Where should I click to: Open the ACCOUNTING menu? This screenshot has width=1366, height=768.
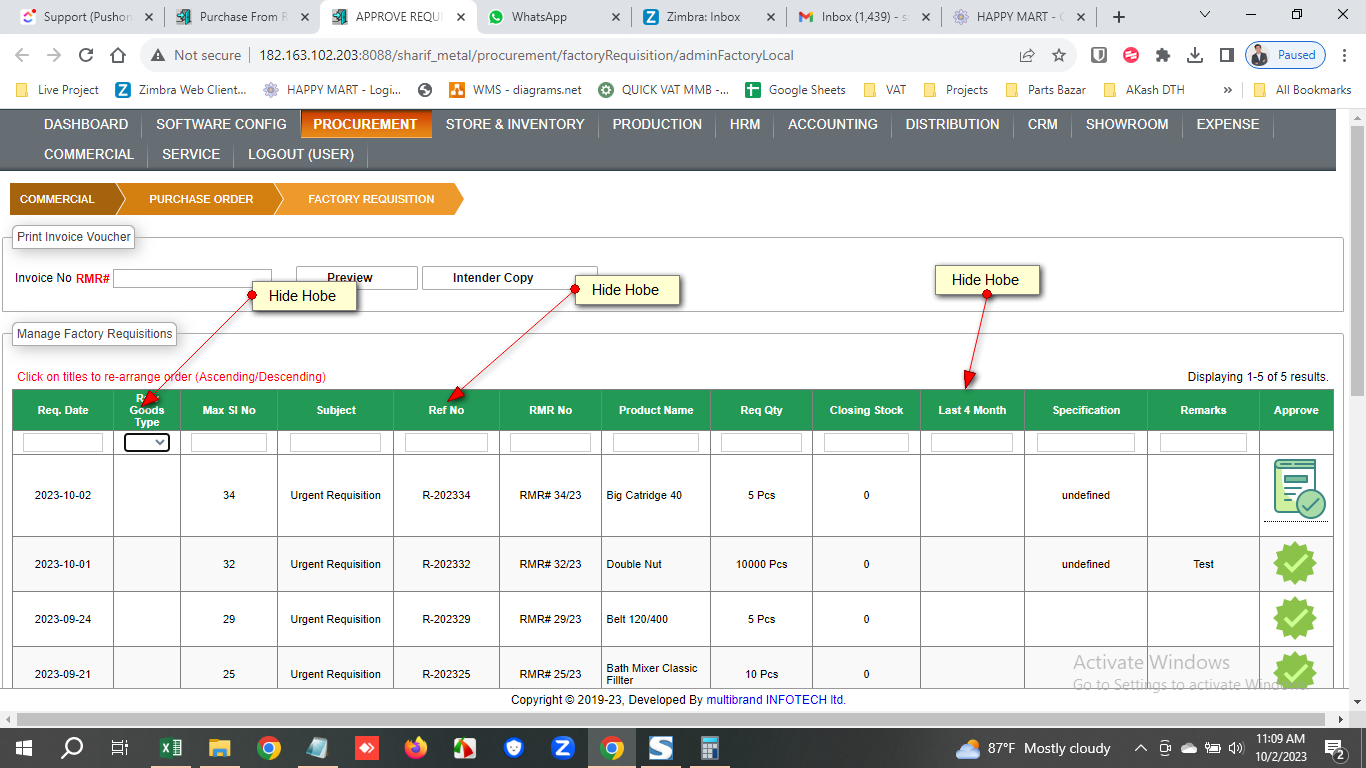(832, 124)
